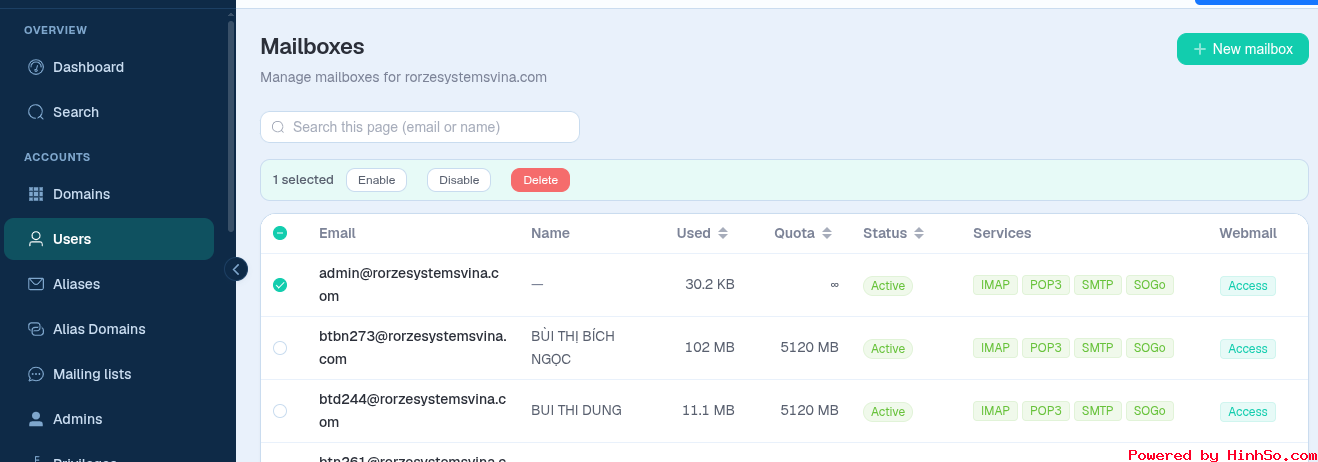The width and height of the screenshot is (1318, 462).
Task: Click the Webmail column header
Action: [x=1248, y=233]
